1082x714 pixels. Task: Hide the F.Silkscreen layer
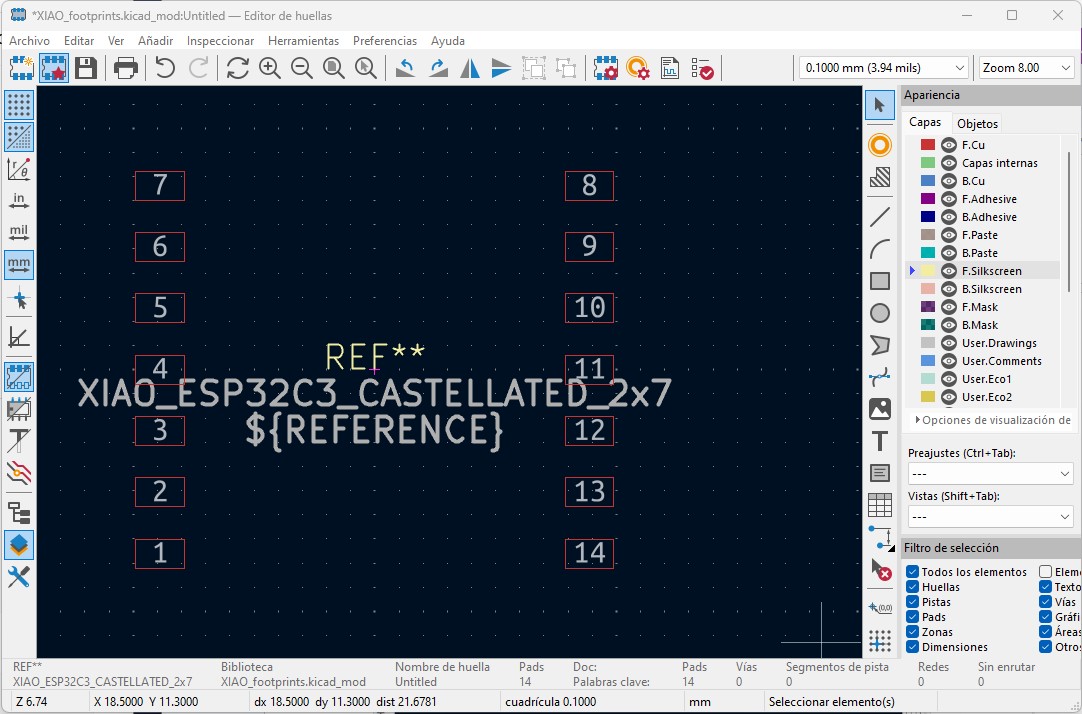pos(949,271)
